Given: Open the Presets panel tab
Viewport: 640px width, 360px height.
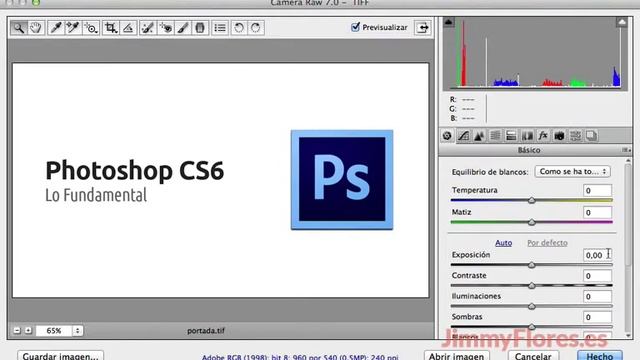Looking at the screenshot, I should 575,136.
